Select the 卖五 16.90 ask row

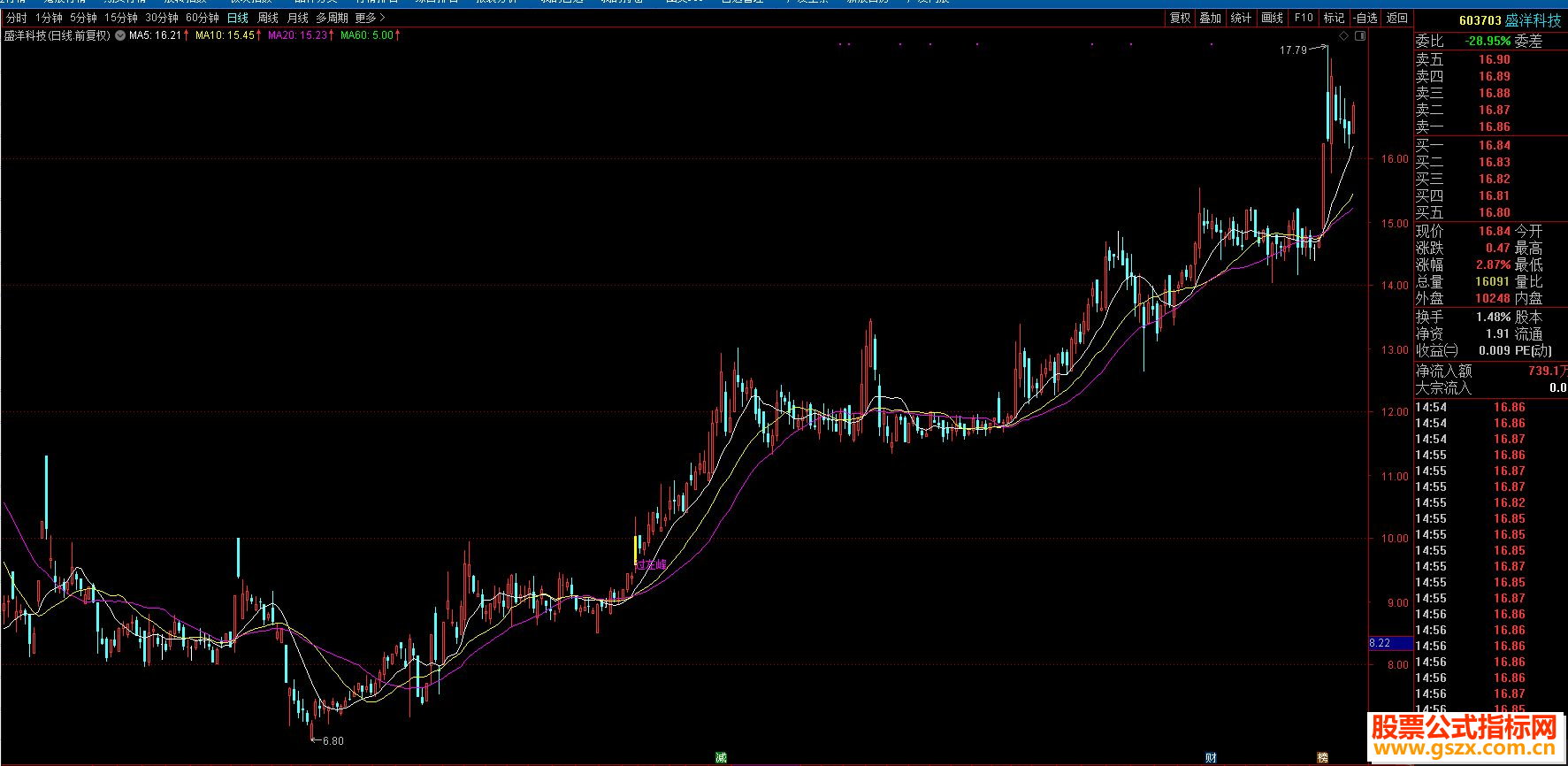click(x=1491, y=59)
